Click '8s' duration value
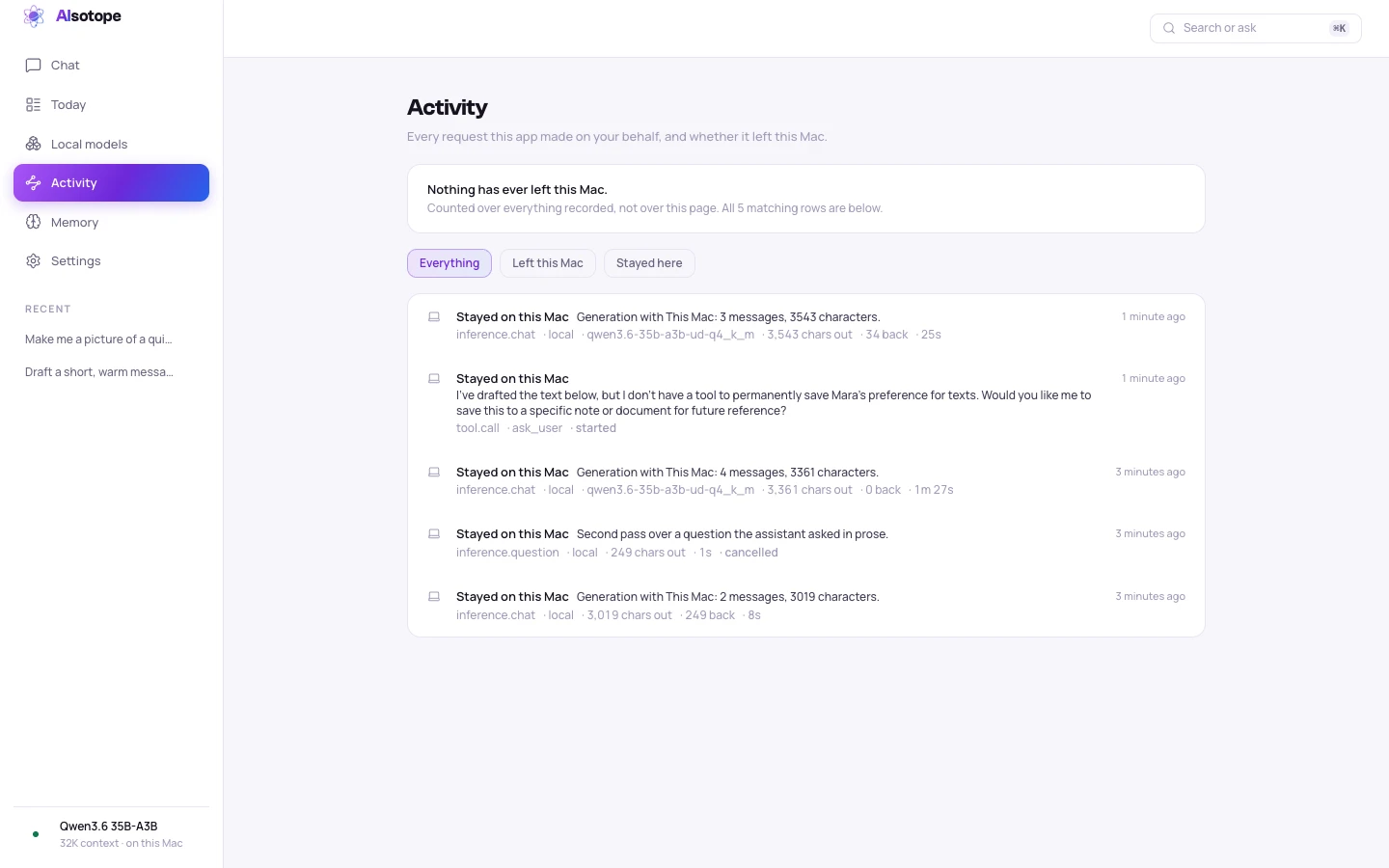The image size is (1389, 868). pos(754,615)
